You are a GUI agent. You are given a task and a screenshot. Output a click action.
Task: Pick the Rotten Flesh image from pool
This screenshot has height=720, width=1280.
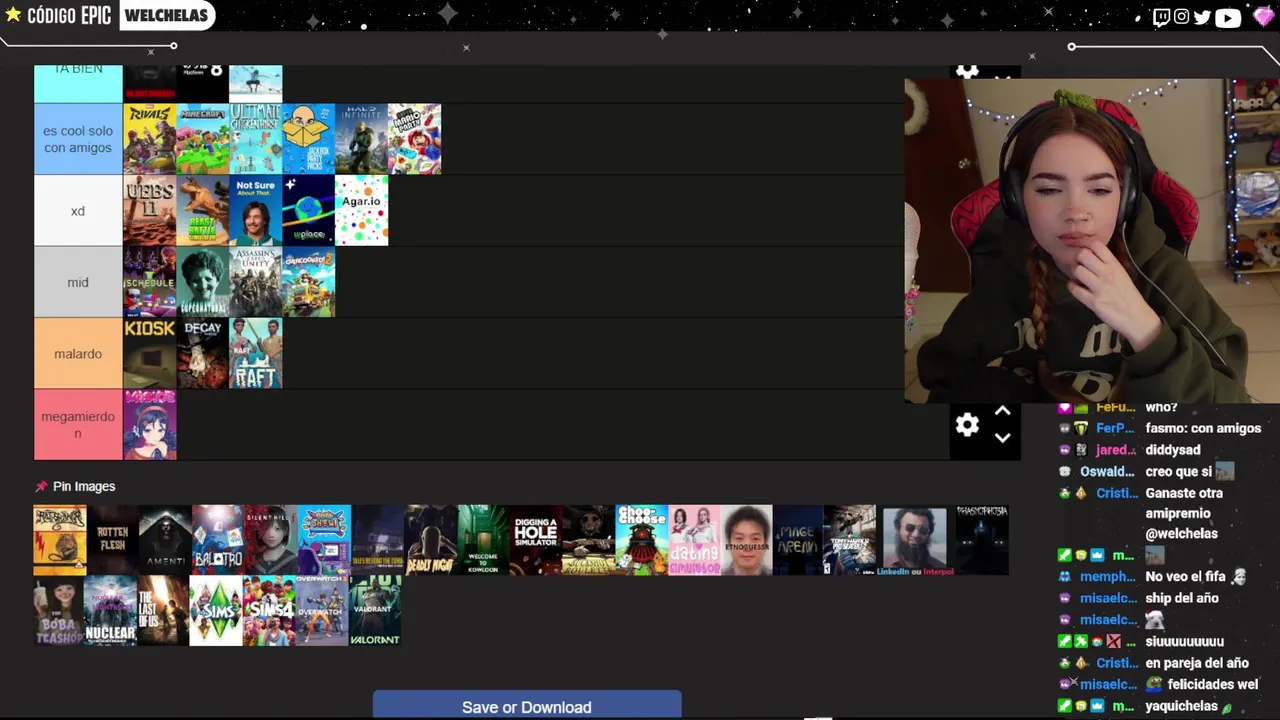113,540
